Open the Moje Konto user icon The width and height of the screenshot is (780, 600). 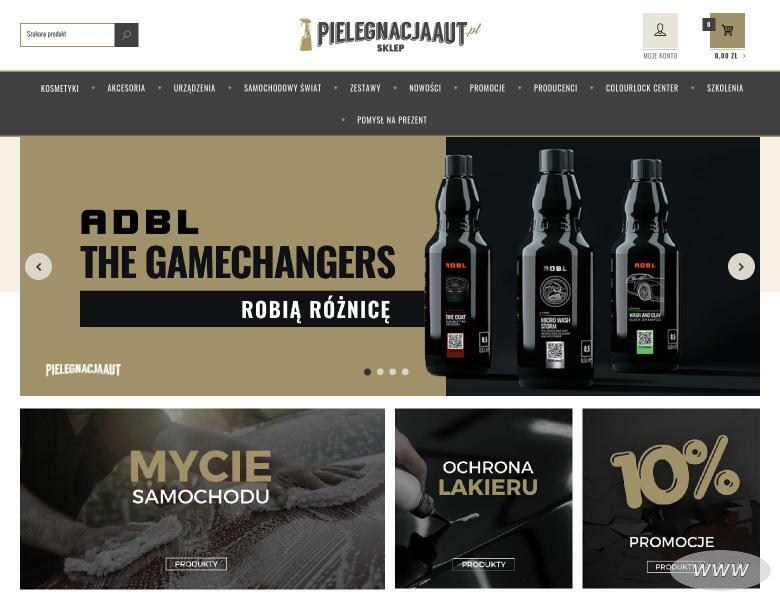660,30
